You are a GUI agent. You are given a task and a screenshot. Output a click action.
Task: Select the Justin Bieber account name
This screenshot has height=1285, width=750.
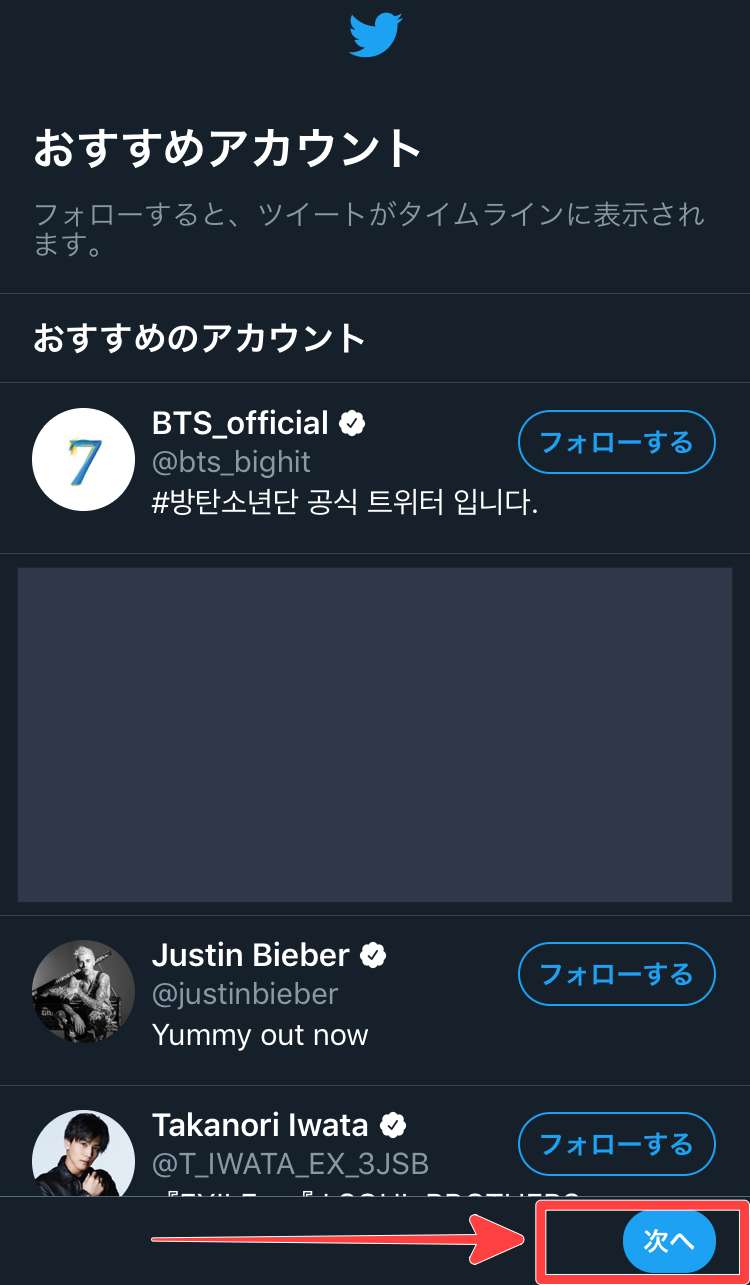(x=250, y=956)
